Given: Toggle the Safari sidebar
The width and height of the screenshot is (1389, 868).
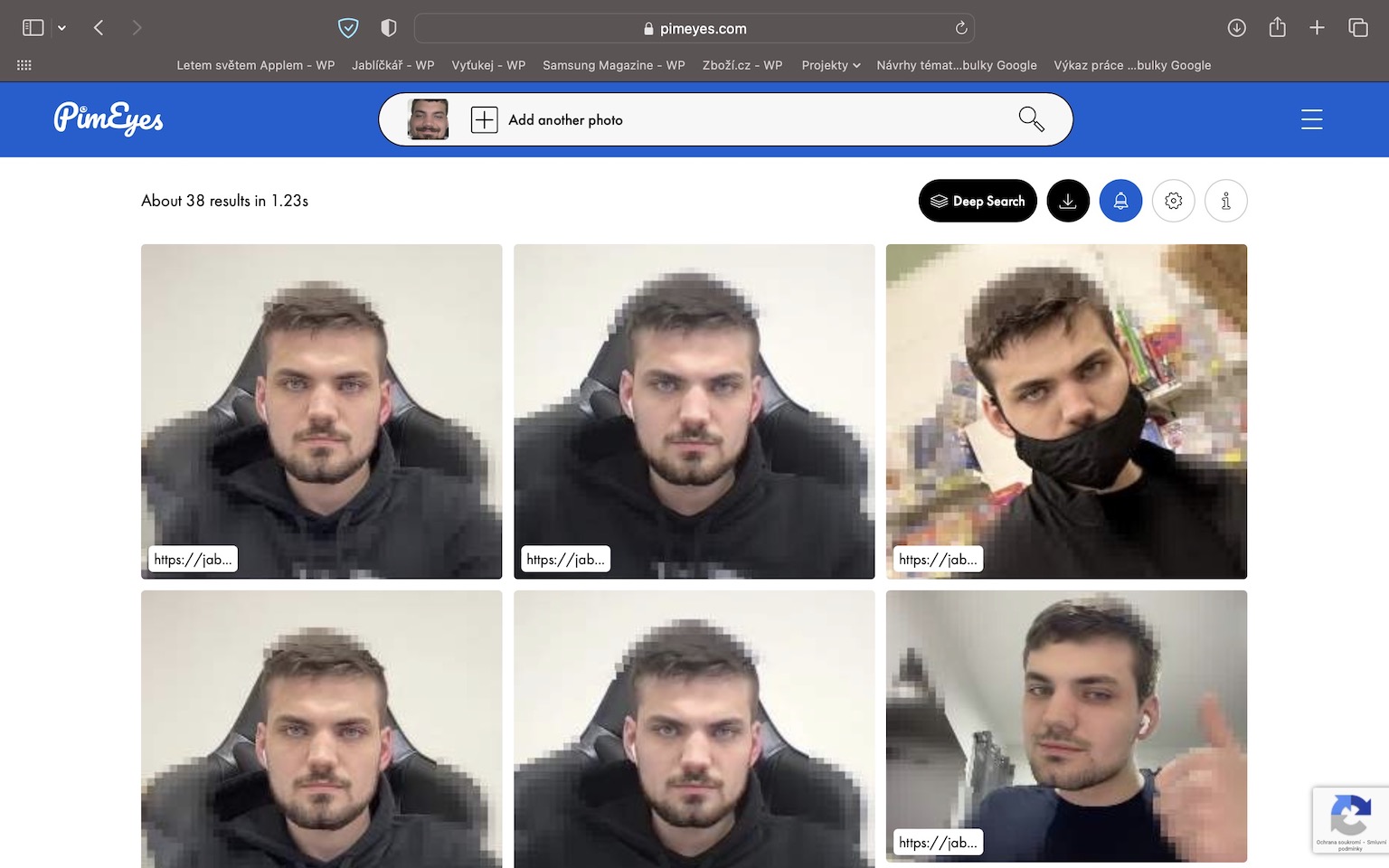Looking at the screenshot, I should (33, 28).
